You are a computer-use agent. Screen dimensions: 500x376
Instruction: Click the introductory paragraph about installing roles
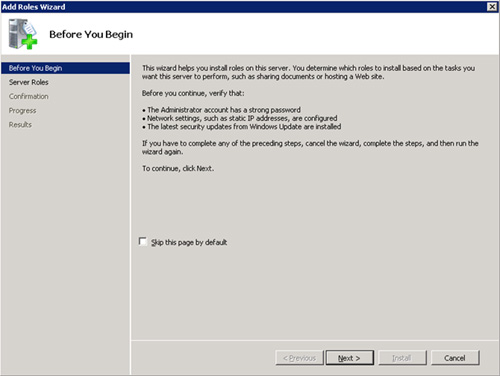pos(308,72)
